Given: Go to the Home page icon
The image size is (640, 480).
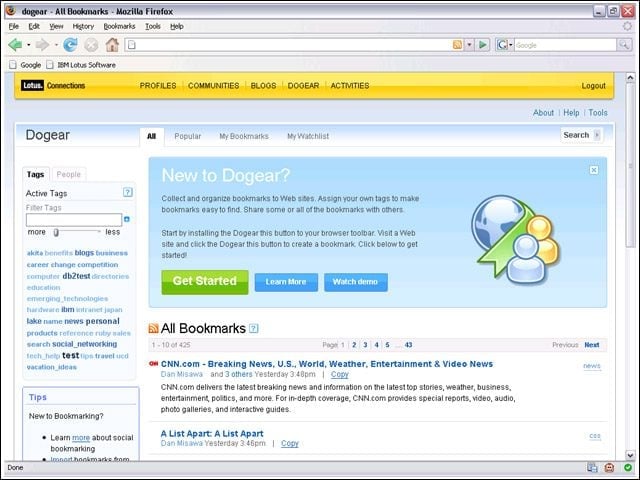Looking at the screenshot, I should coord(112,44).
